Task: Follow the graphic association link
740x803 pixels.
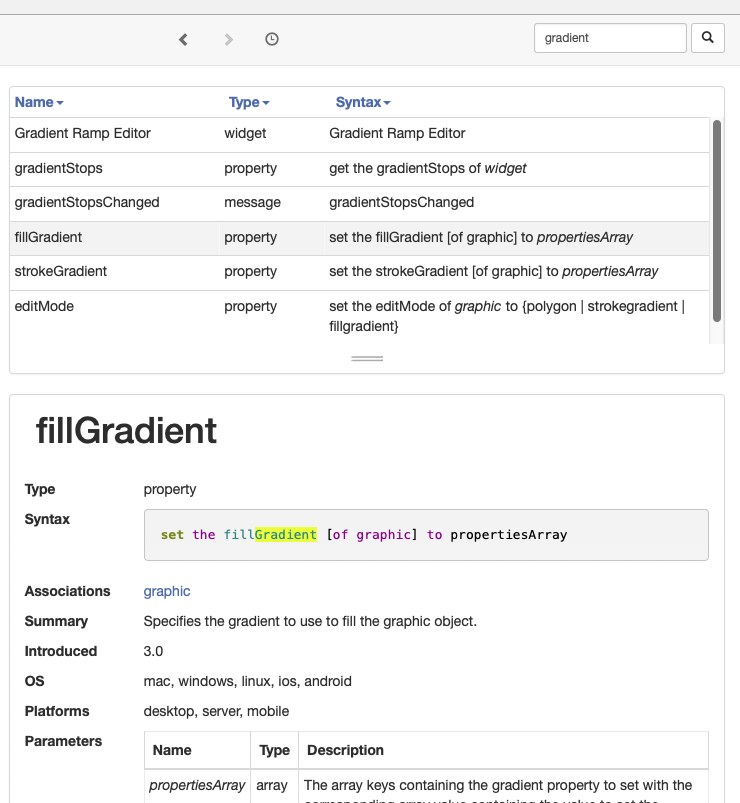Action: click(167, 591)
